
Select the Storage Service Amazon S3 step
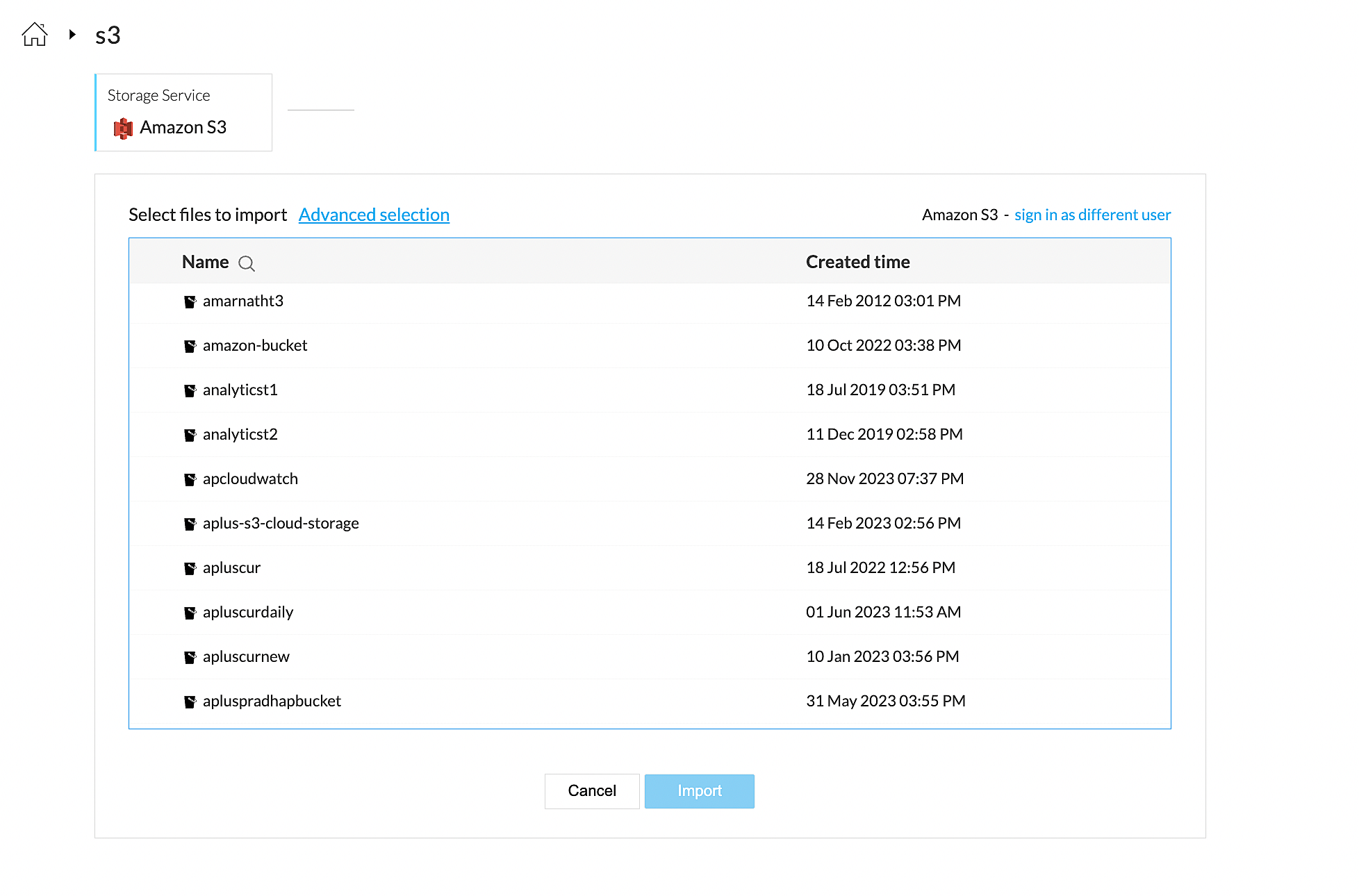183,113
